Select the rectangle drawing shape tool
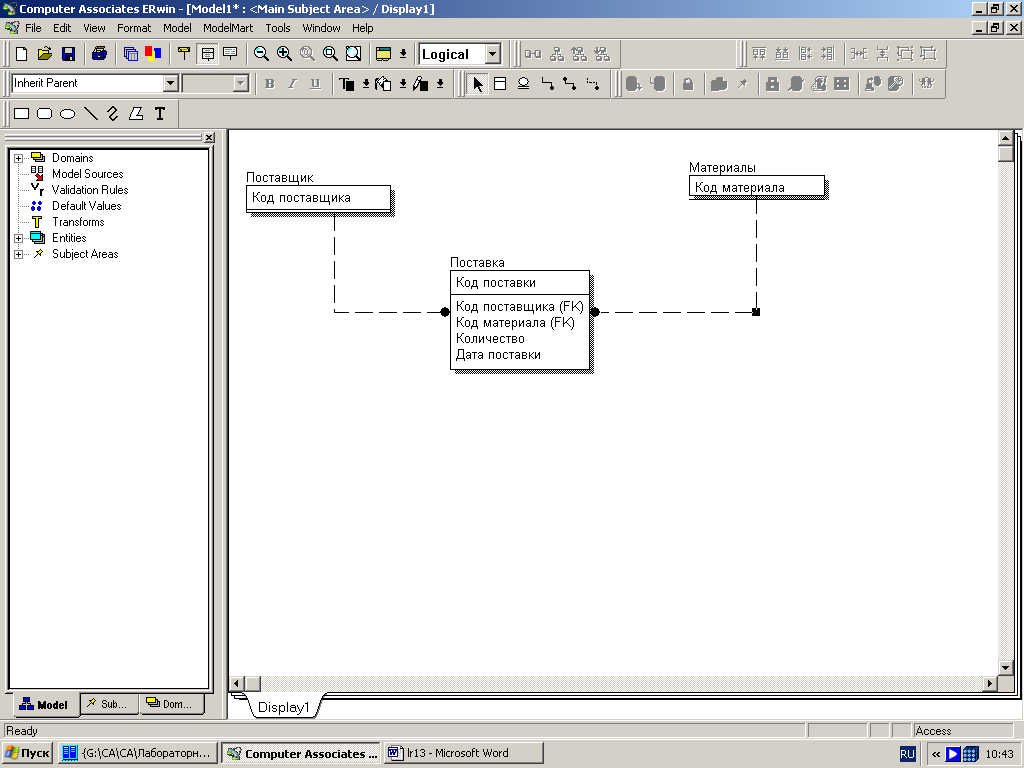This screenshot has height=768, width=1024. click(x=22, y=114)
